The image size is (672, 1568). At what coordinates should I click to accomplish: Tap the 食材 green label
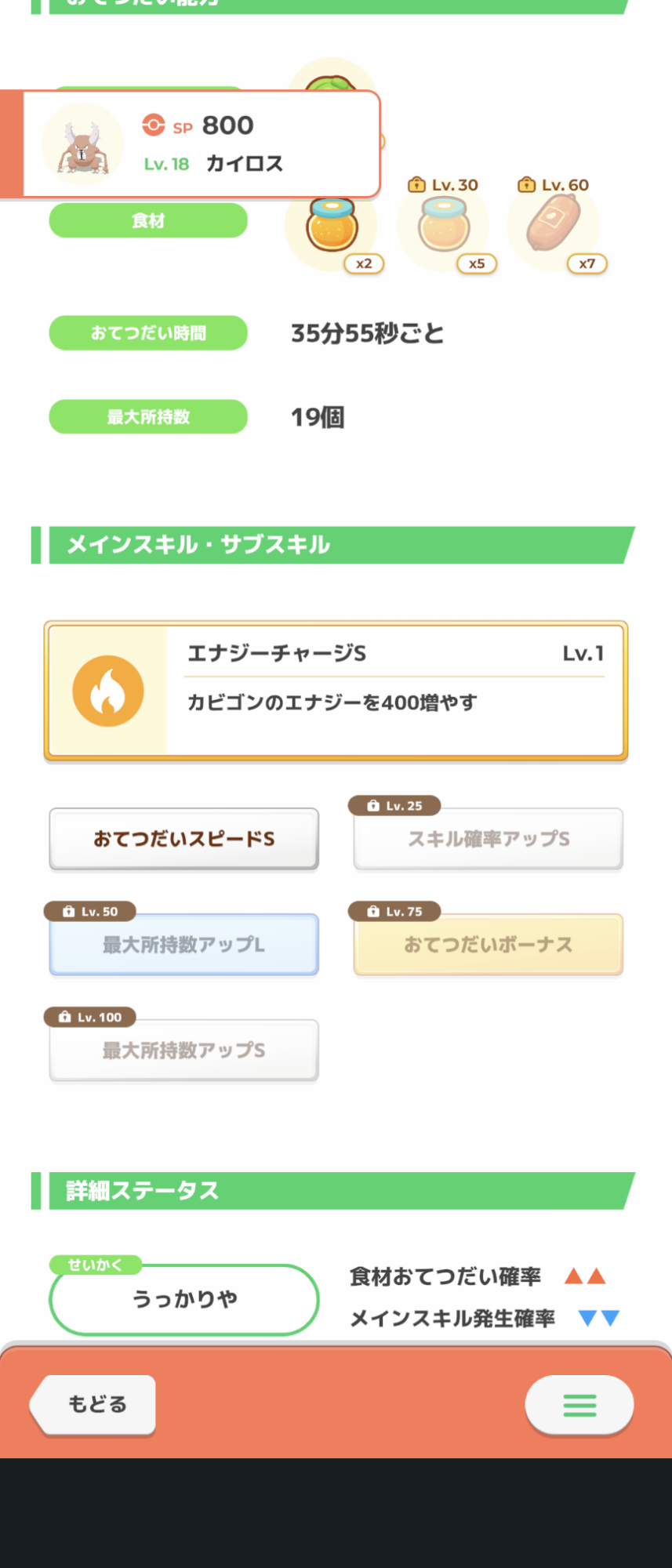tap(148, 221)
